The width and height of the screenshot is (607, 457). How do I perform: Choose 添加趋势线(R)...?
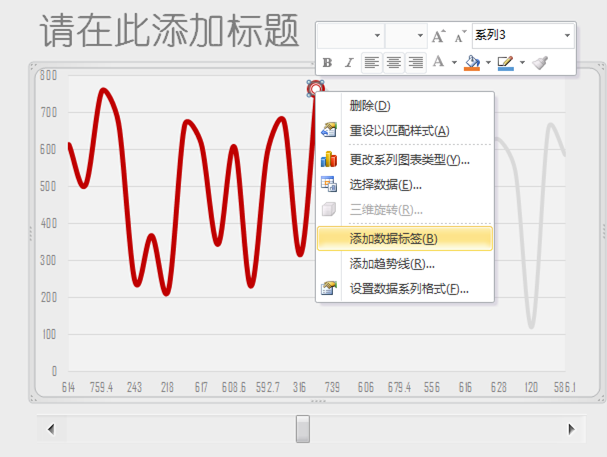point(405,264)
